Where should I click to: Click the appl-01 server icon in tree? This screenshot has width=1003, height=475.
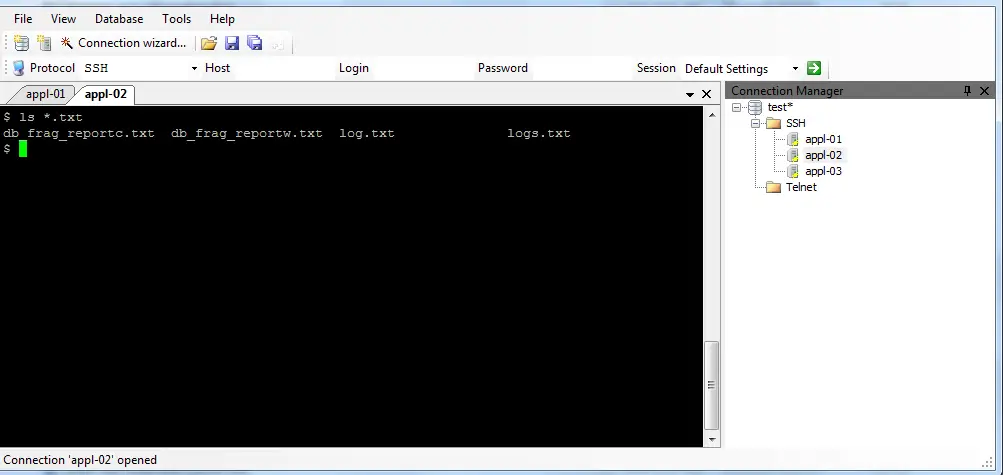click(x=793, y=139)
